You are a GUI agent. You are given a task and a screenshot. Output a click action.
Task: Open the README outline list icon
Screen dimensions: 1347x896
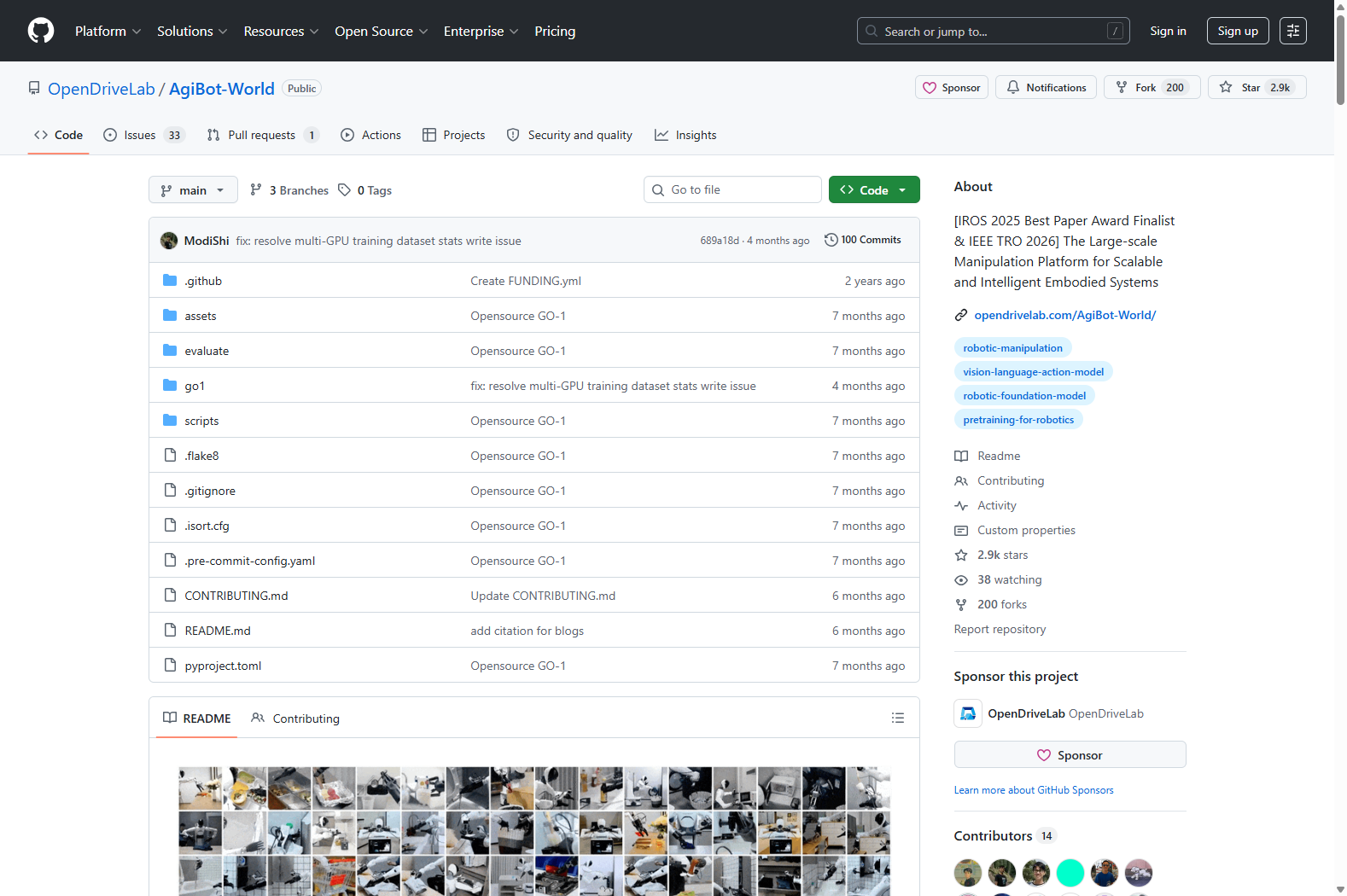[898, 719]
